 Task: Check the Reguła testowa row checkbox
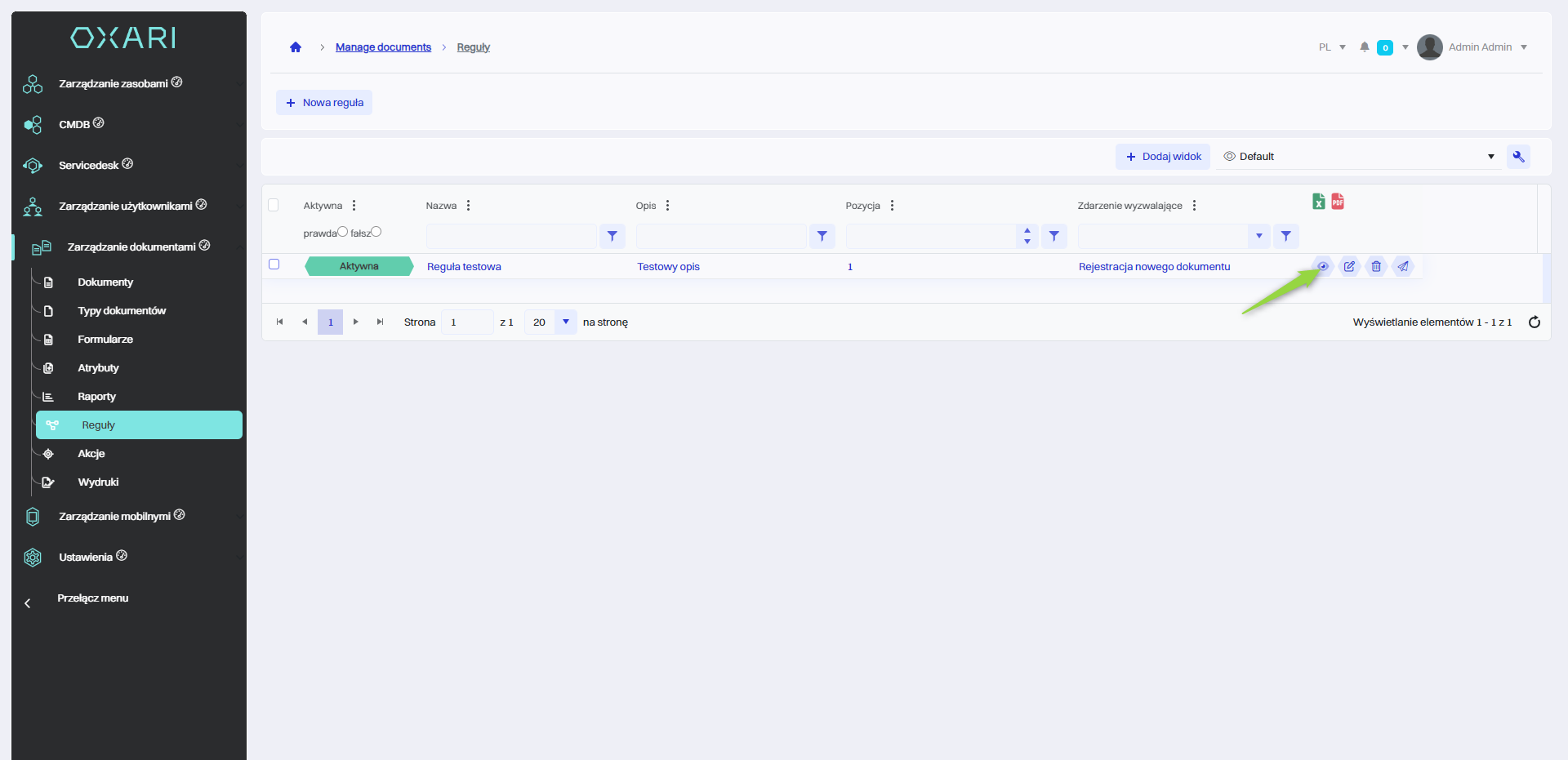point(274,264)
